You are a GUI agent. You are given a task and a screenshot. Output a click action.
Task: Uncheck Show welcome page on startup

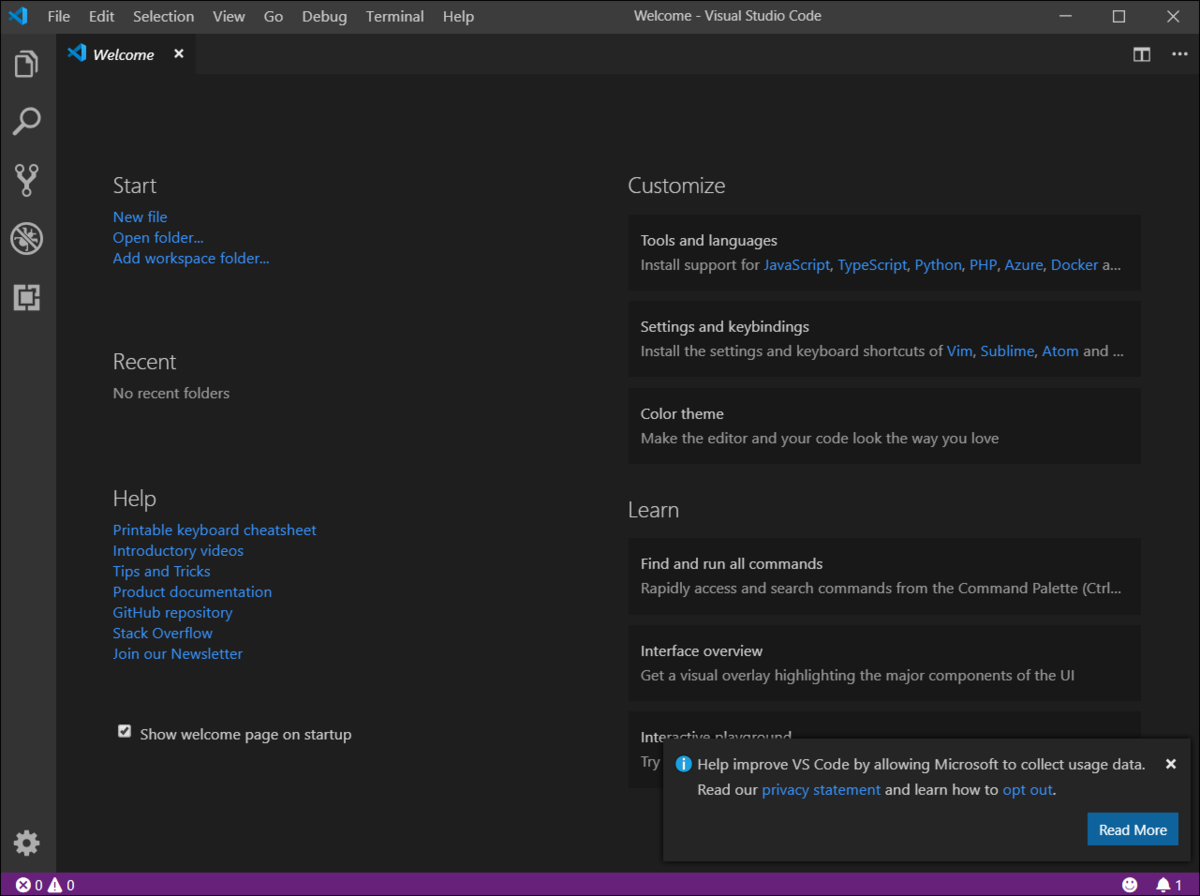pos(124,732)
